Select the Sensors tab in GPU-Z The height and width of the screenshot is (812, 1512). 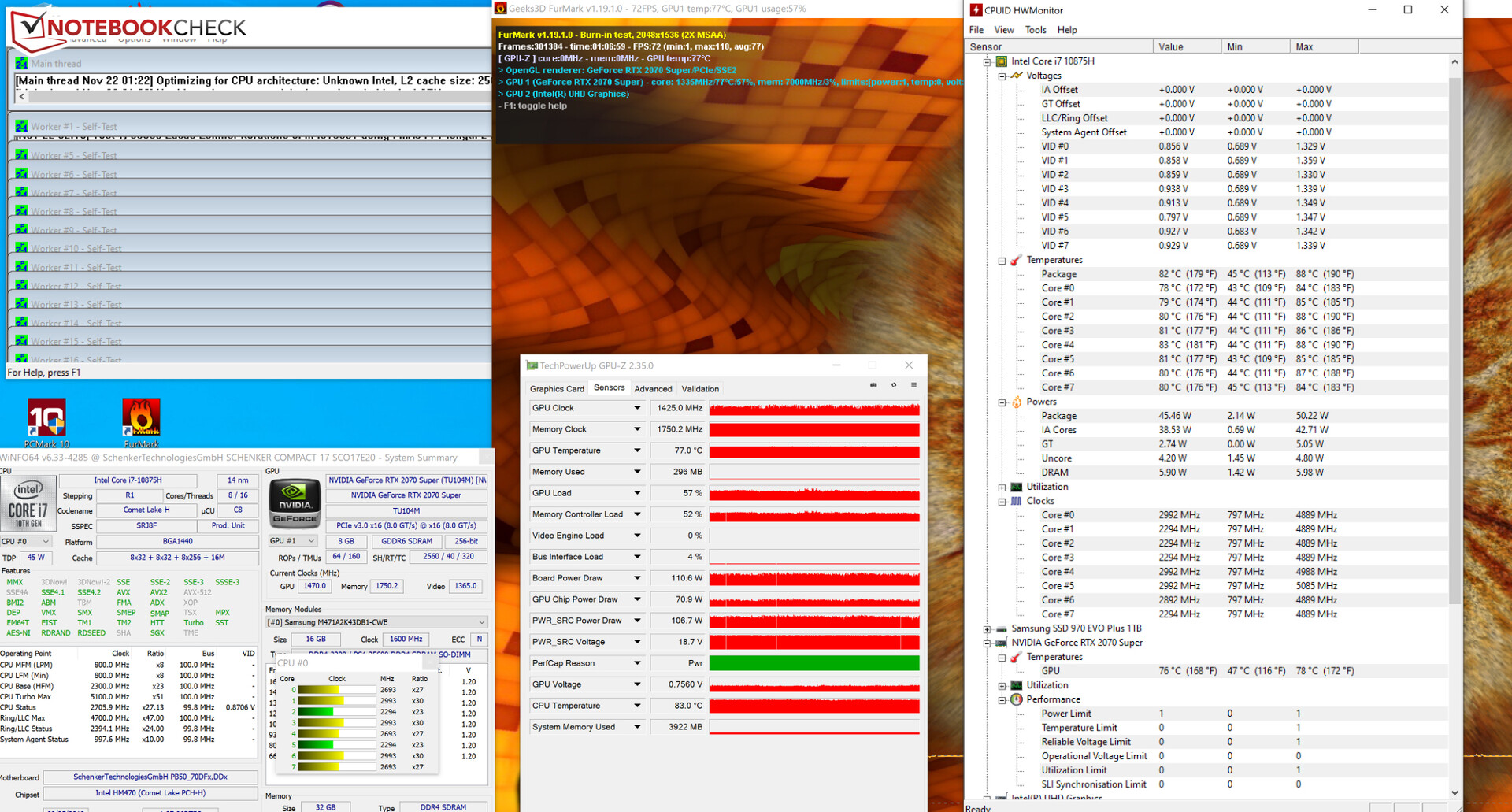click(609, 388)
